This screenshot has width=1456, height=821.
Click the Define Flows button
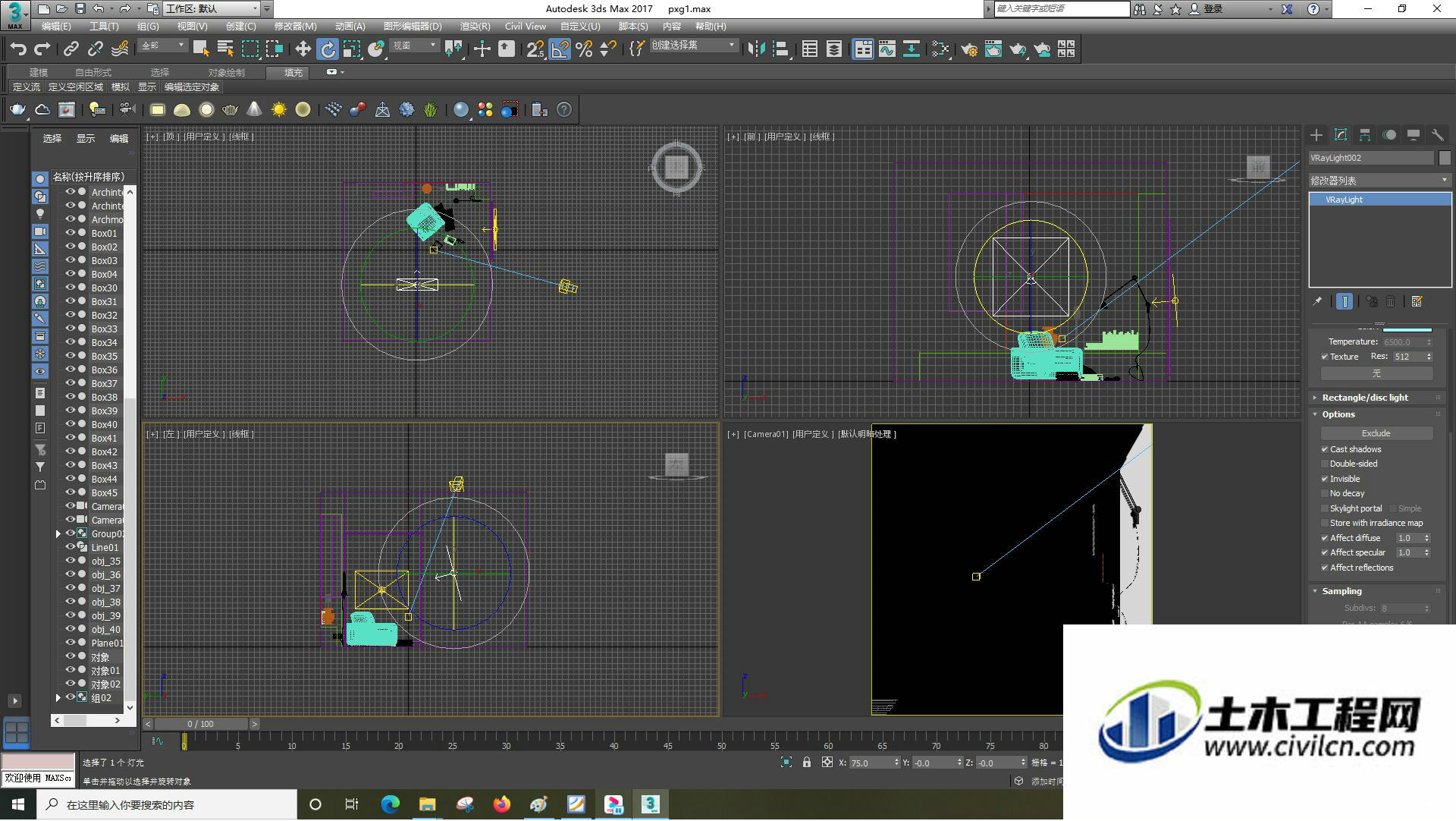pyautogui.click(x=27, y=88)
